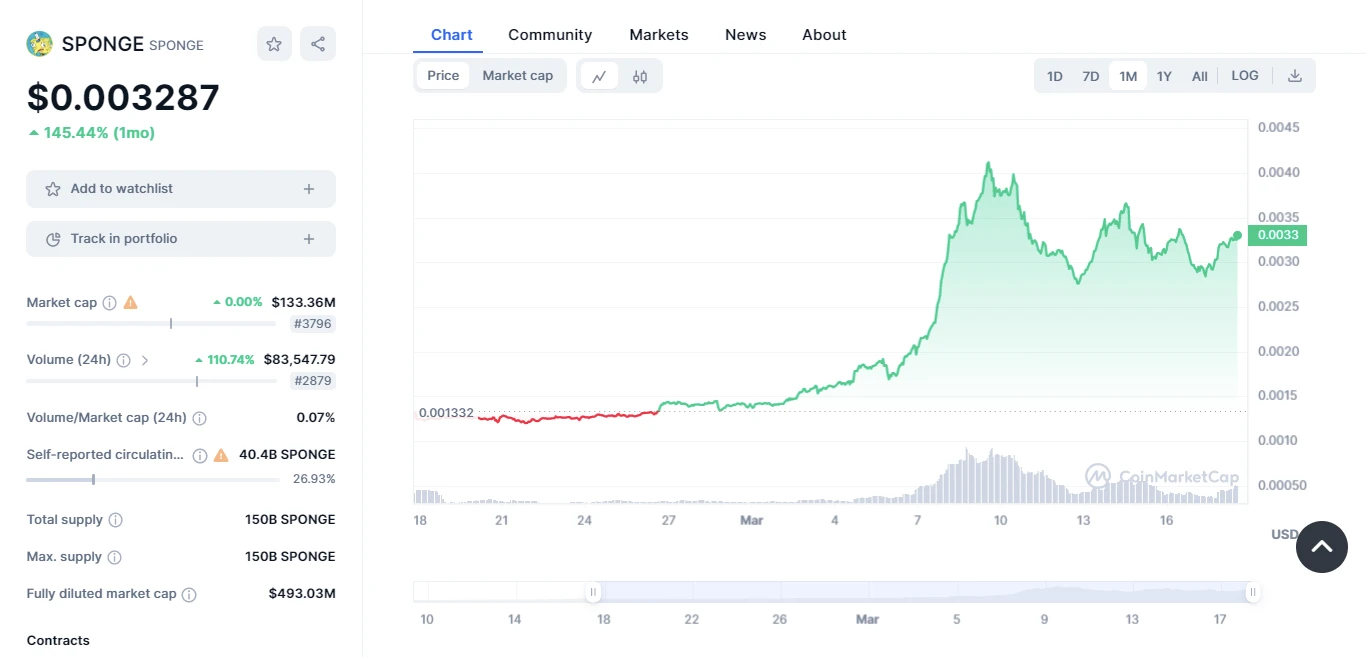This screenshot has width=1366, height=657.
Task: Click the 0.07% Volume/Market cap value
Action: (x=316, y=418)
